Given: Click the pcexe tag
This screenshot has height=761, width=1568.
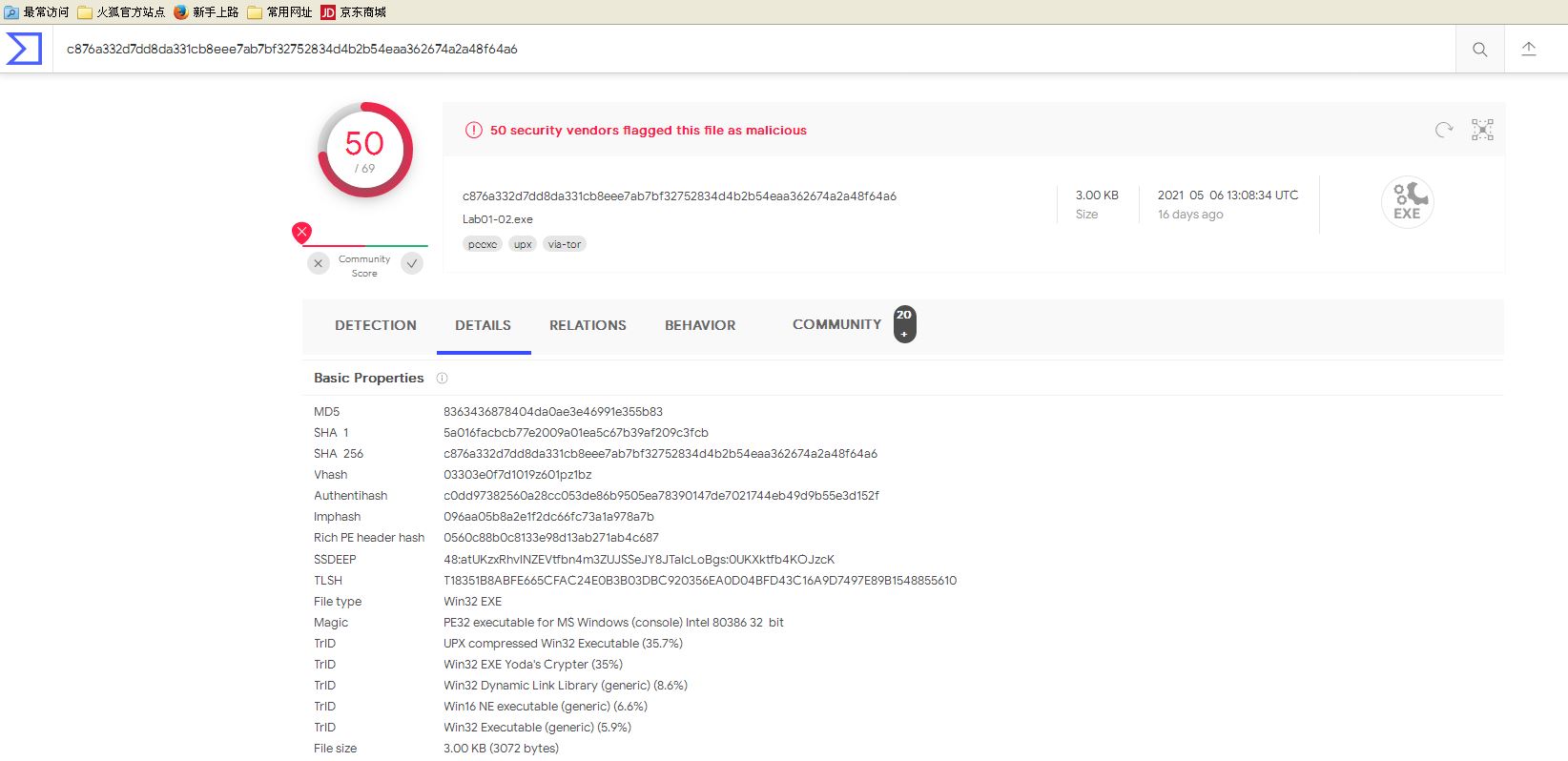Looking at the screenshot, I should click(x=483, y=244).
